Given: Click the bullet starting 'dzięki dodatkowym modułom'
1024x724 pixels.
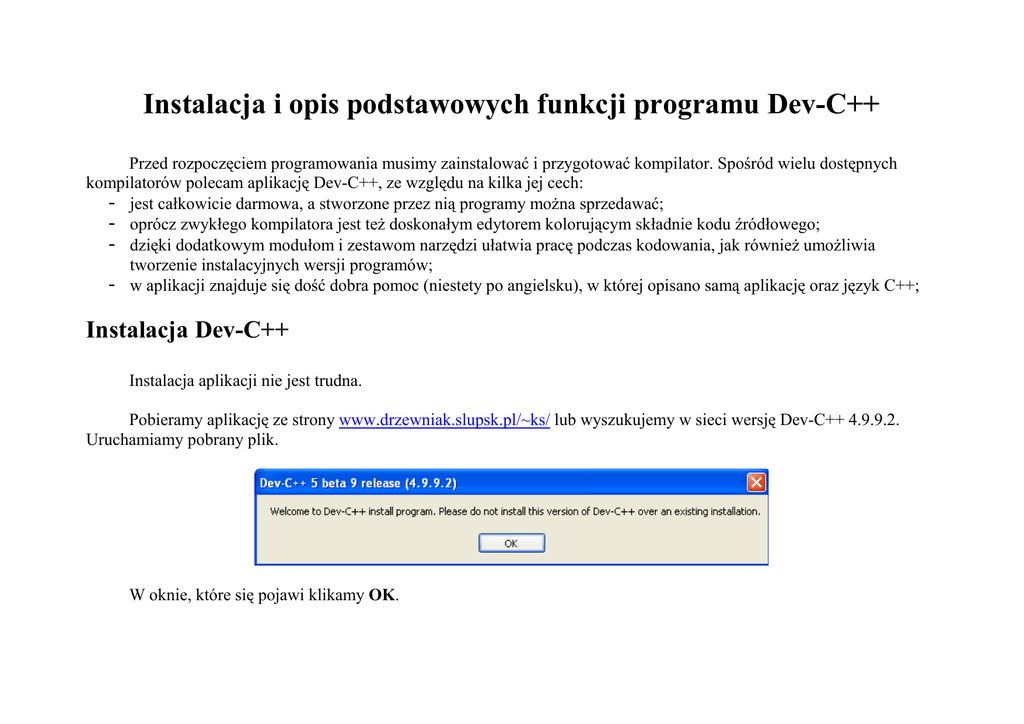Looking at the screenshot, I should [x=502, y=245].
